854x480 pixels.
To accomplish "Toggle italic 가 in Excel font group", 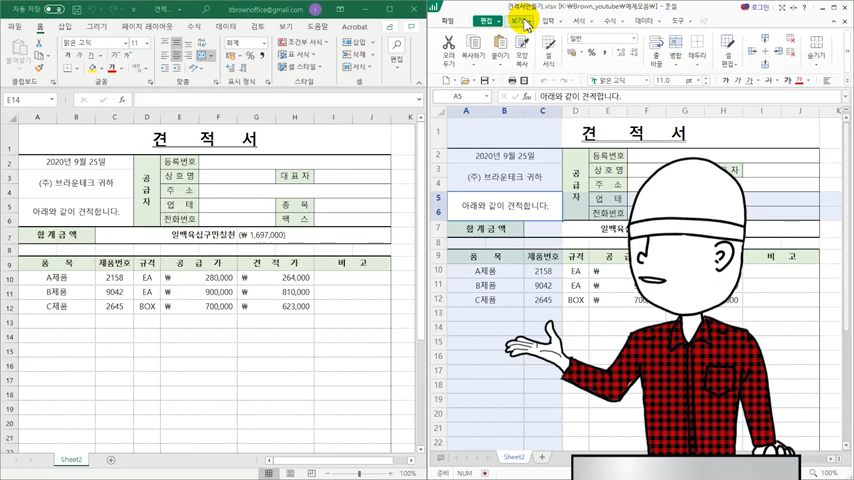I will pyautogui.click(x=80, y=55).
